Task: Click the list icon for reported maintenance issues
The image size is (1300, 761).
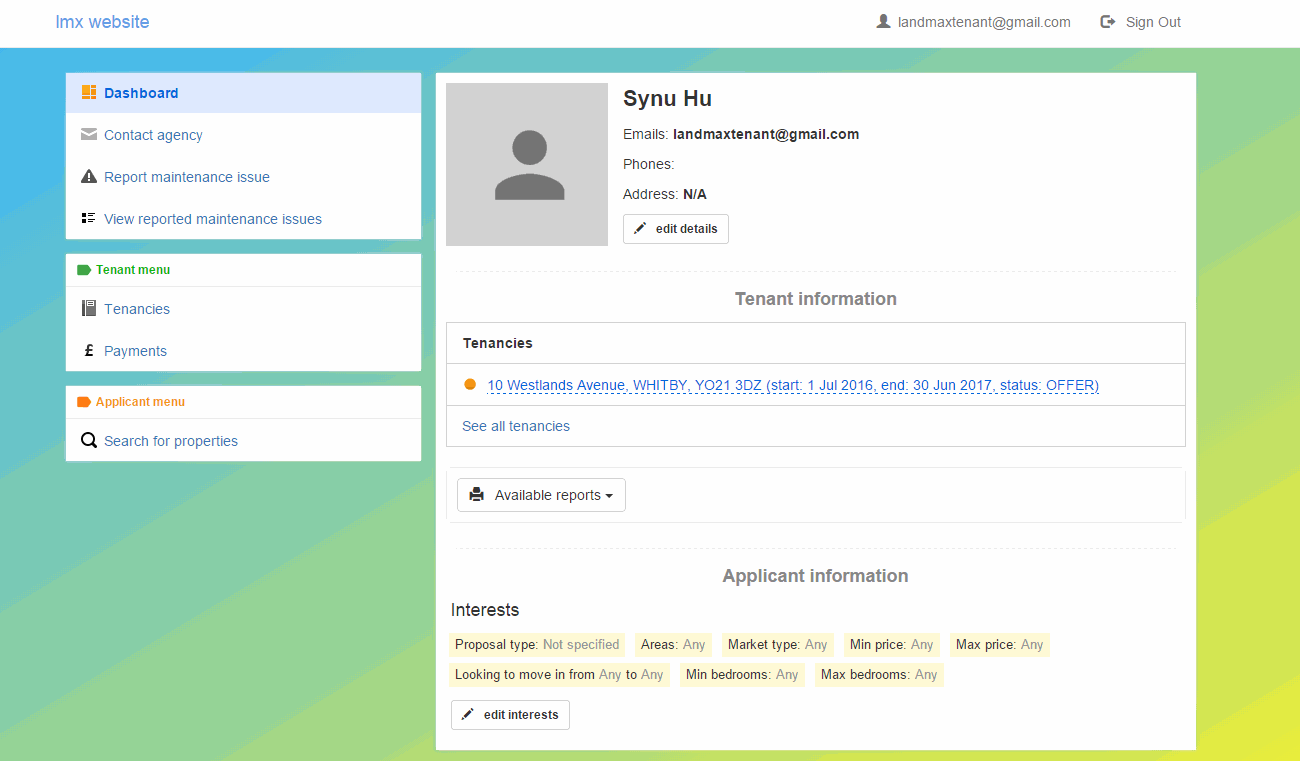Action: pos(89,218)
